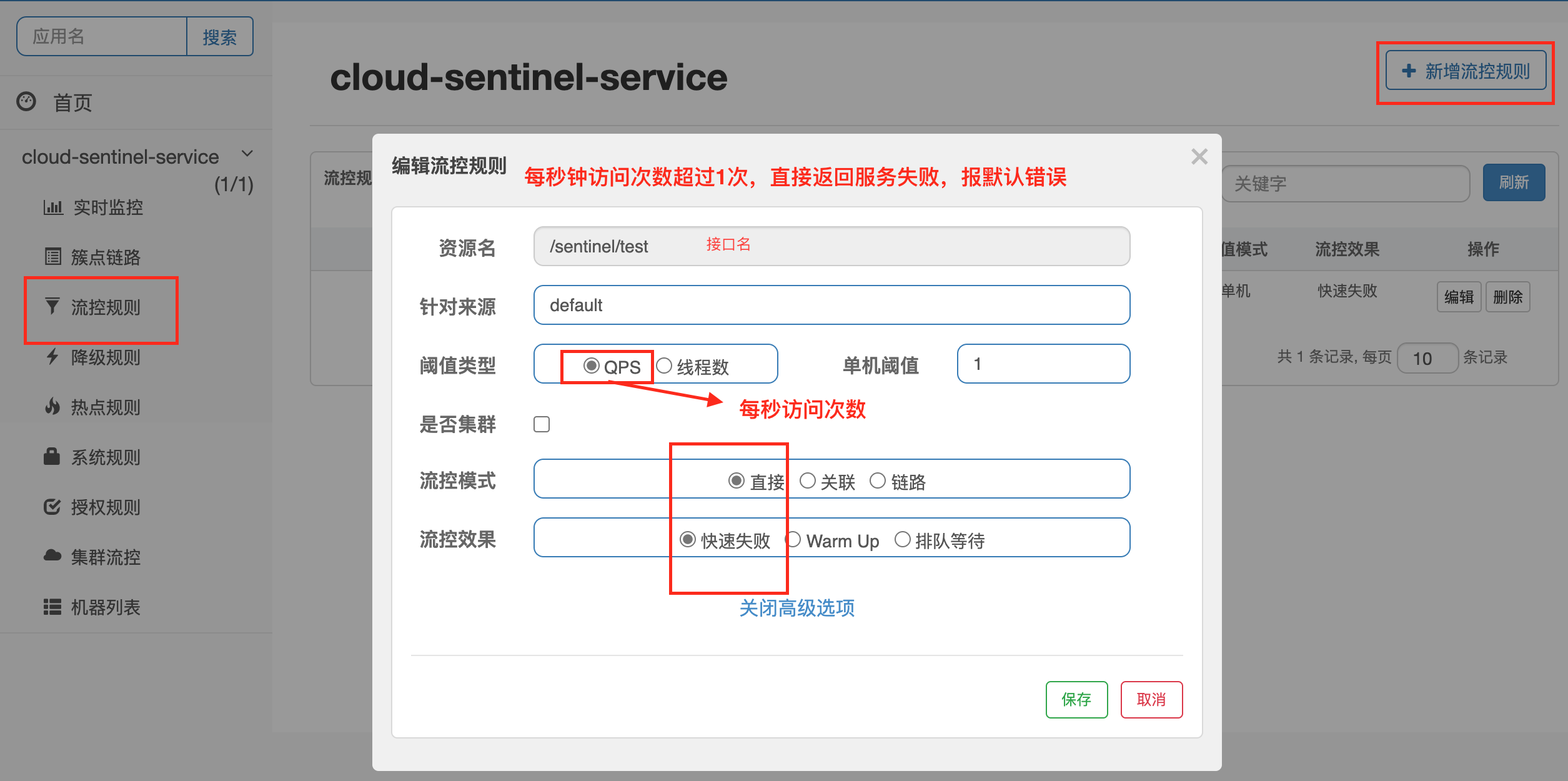Click the 单机阈值 input field
Image resolution: width=1568 pixels, height=781 pixels.
(x=1043, y=364)
